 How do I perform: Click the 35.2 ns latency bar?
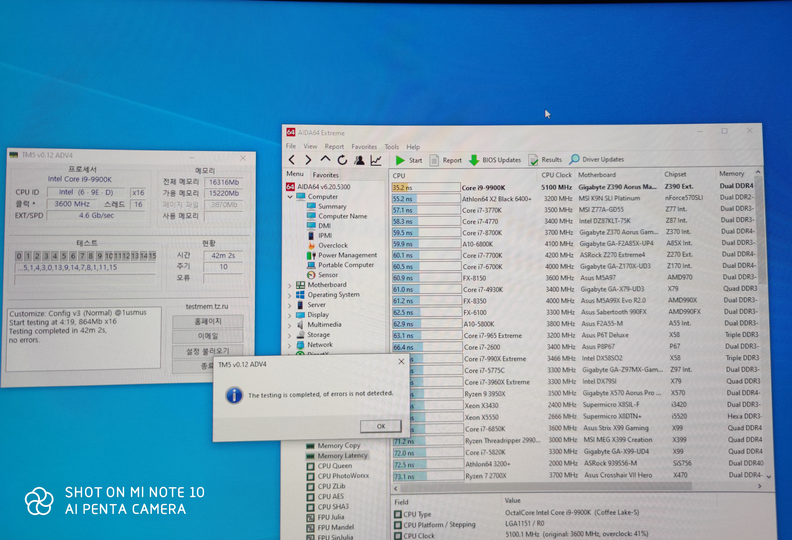pyautogui.click(x=425, y=187)
